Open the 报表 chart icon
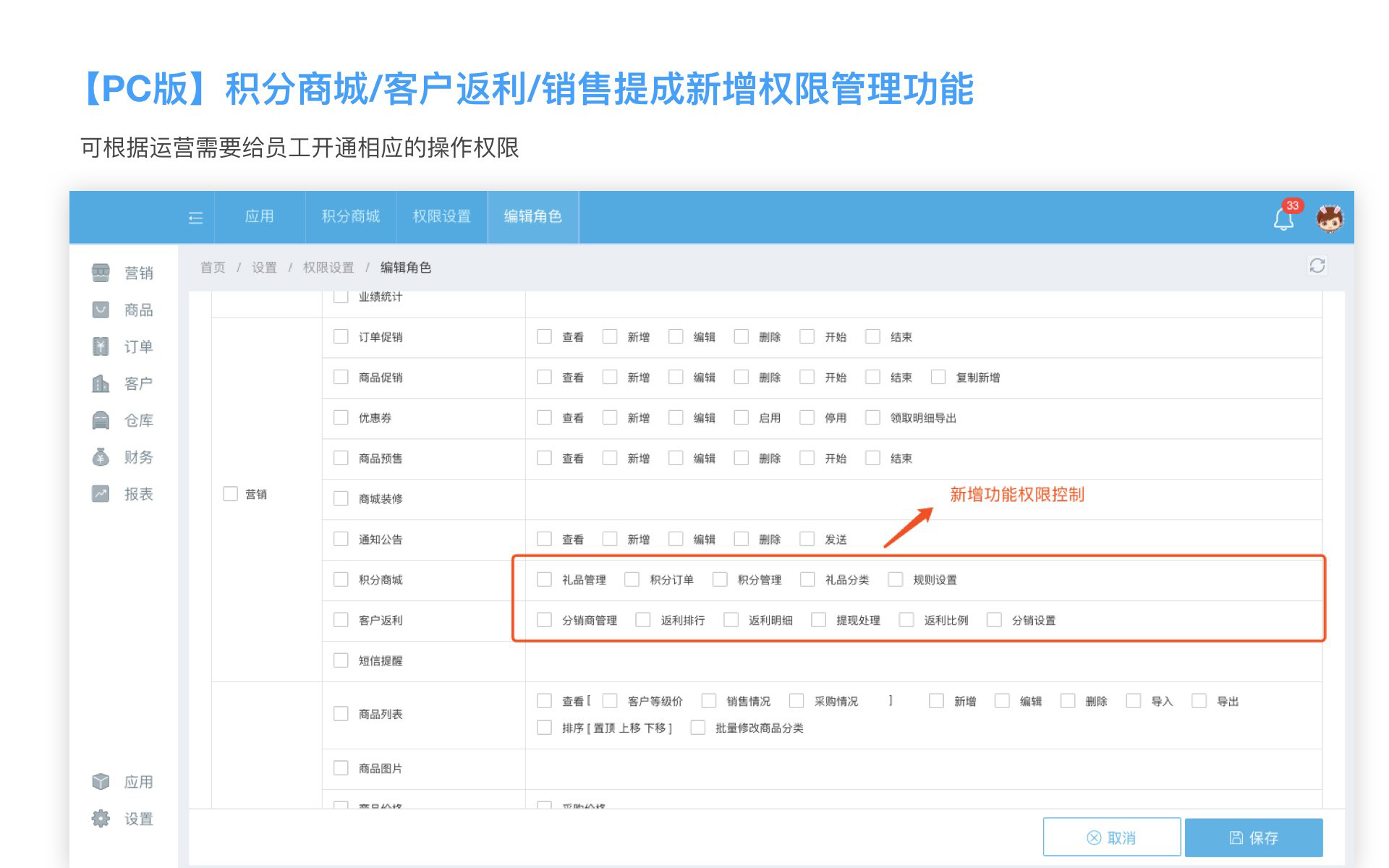Screen dimensions: 1389x868 (101, 494)
